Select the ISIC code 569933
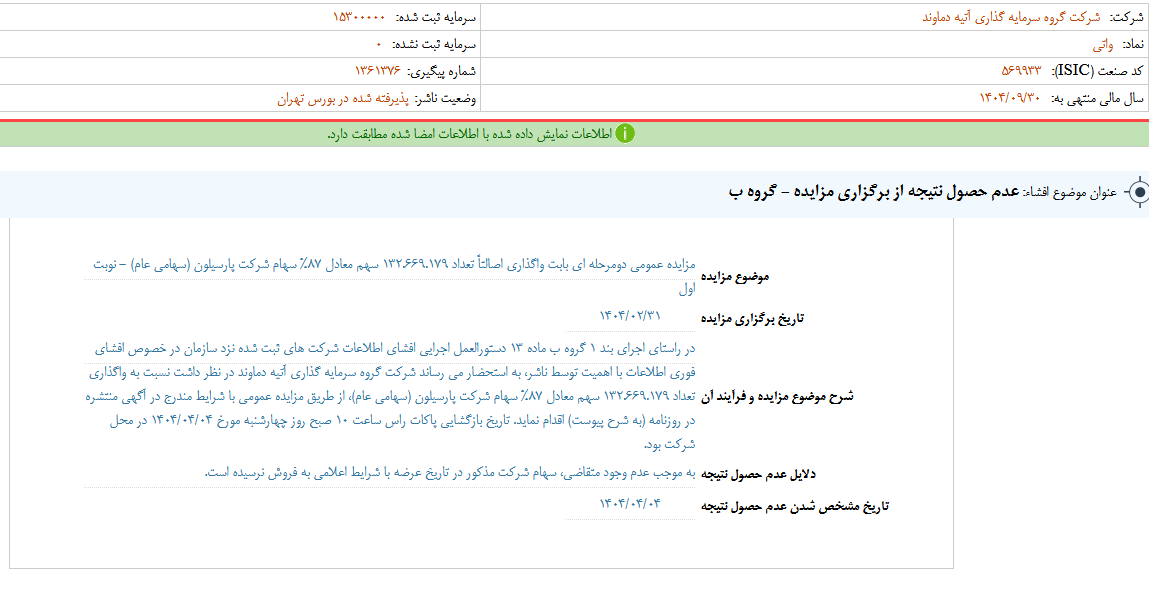 click(1021, 71)
